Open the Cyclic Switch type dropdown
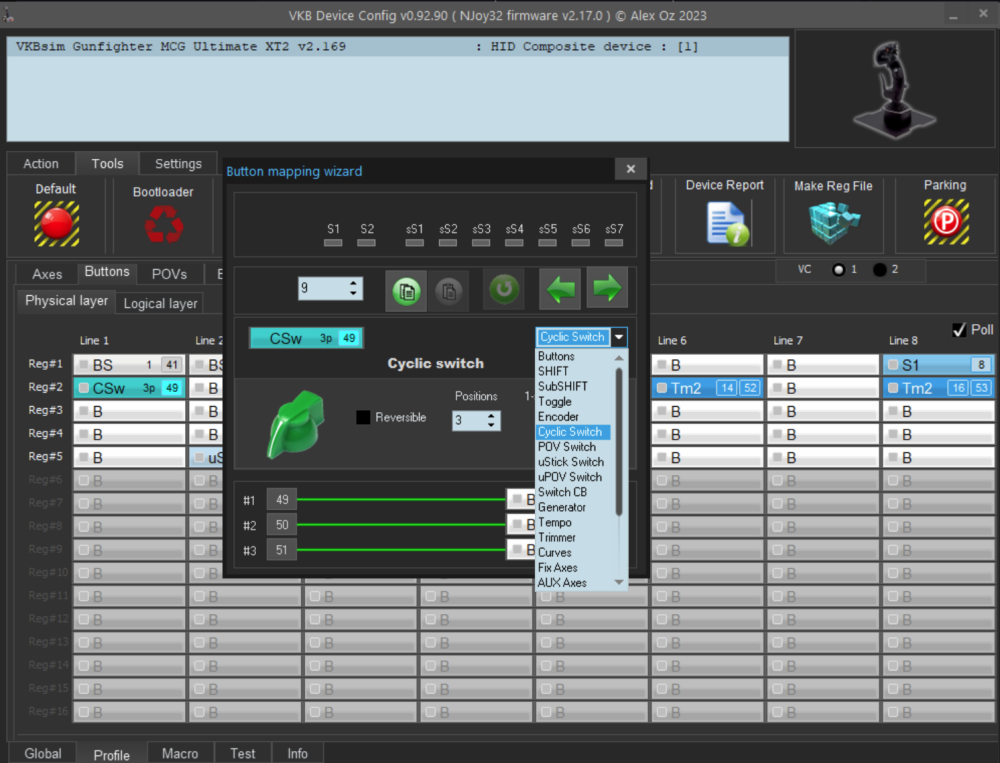 click(620, 337)
